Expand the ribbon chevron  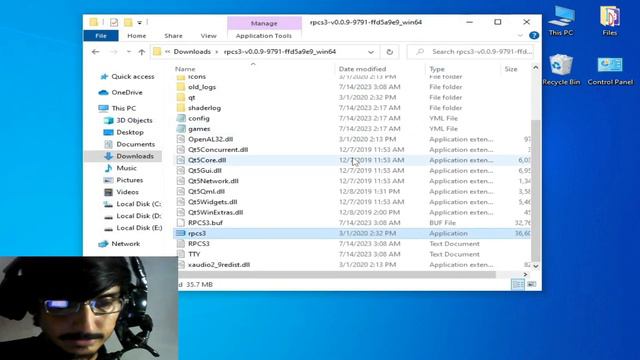520,36
